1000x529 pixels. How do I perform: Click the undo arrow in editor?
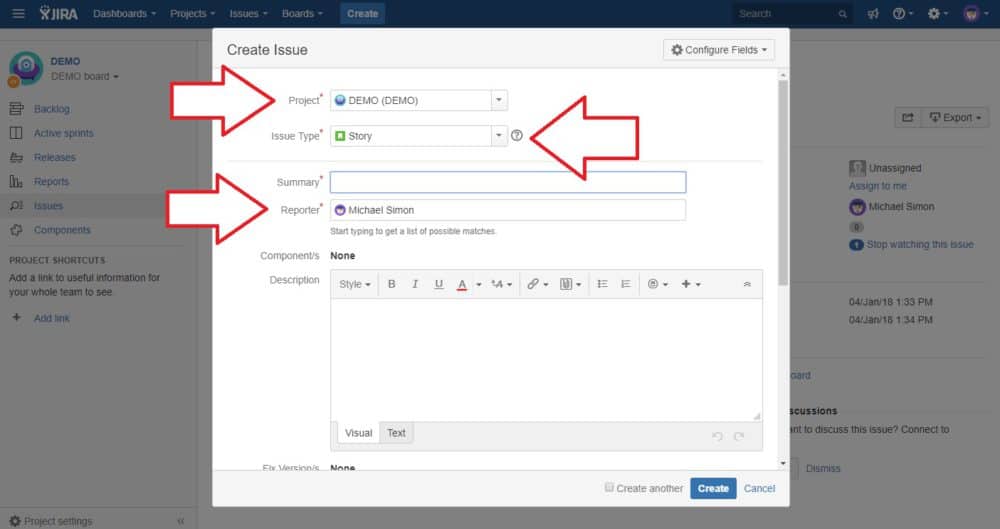pos(717,436)
